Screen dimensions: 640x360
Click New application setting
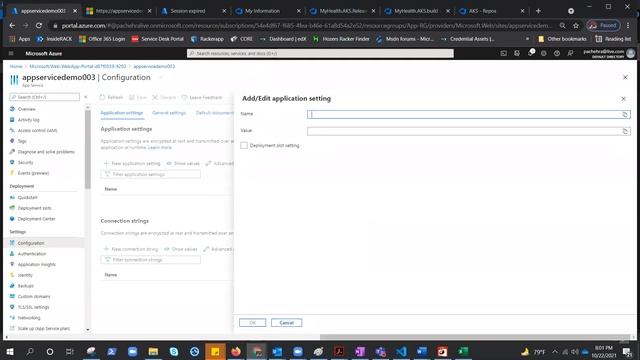tap(132, 163)
